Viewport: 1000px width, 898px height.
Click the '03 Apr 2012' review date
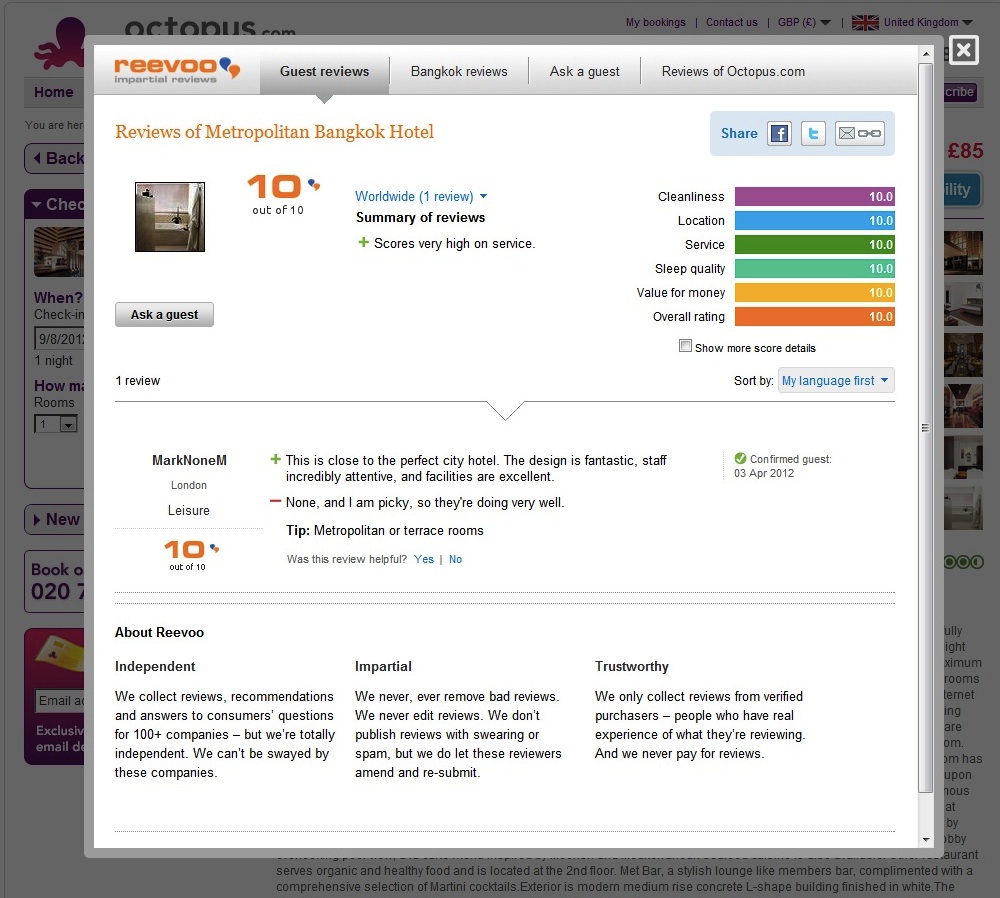(764, 473)
